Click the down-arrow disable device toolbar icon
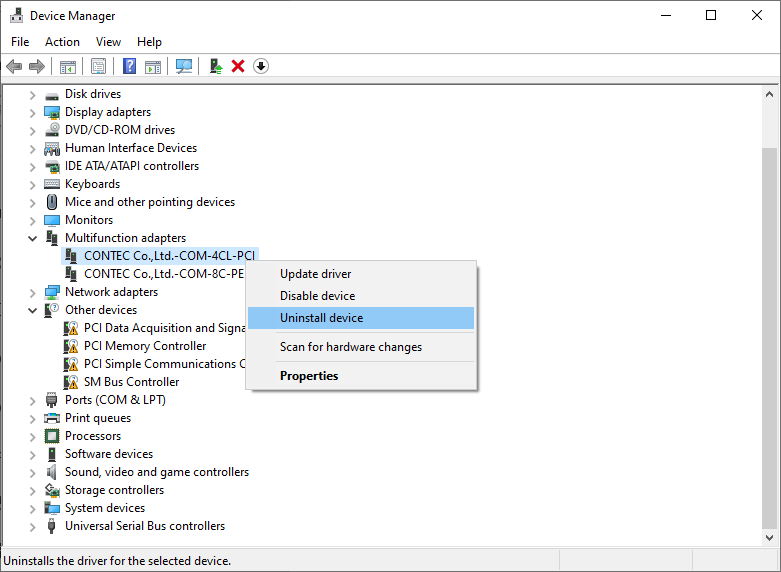 click(x=261, y=66)
